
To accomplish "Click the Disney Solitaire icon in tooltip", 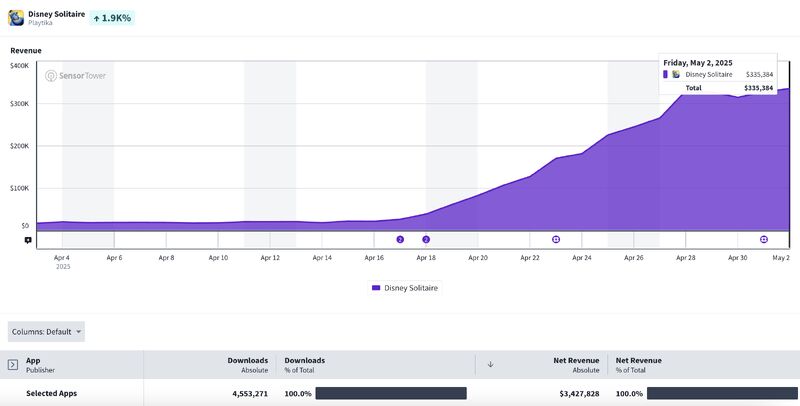I will coord(676,74).
